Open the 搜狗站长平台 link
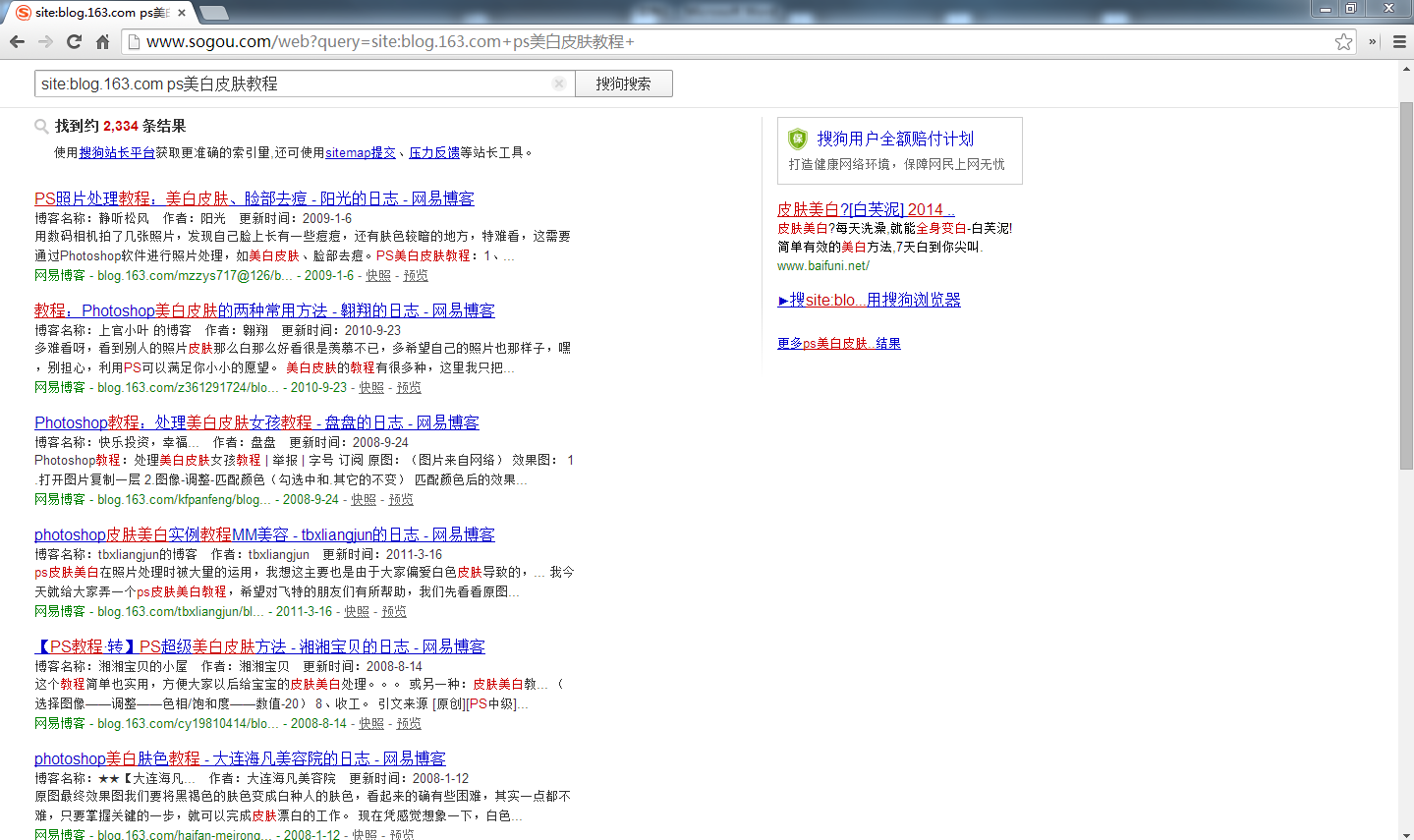Screen dimensions: 1414x840 [117, 153]
